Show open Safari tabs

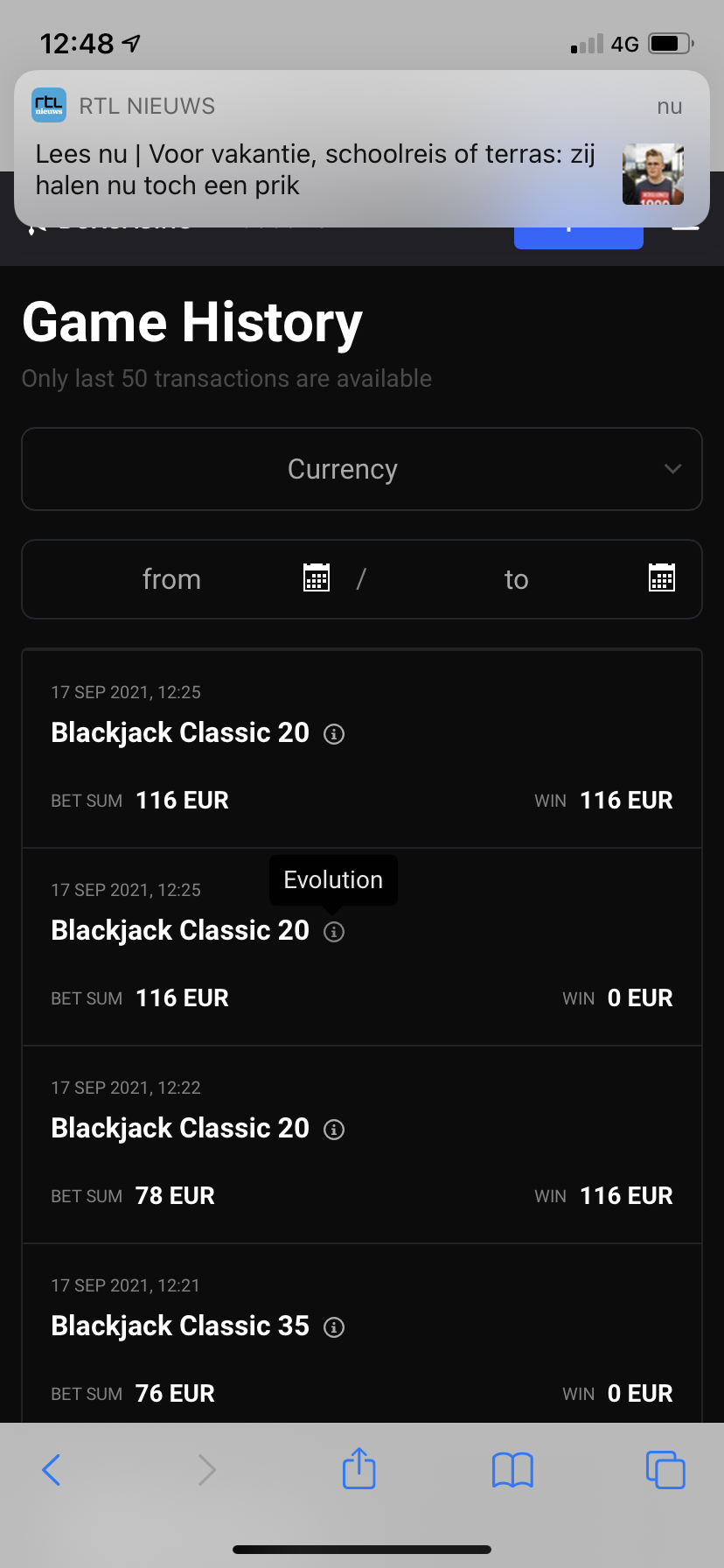665,1470
